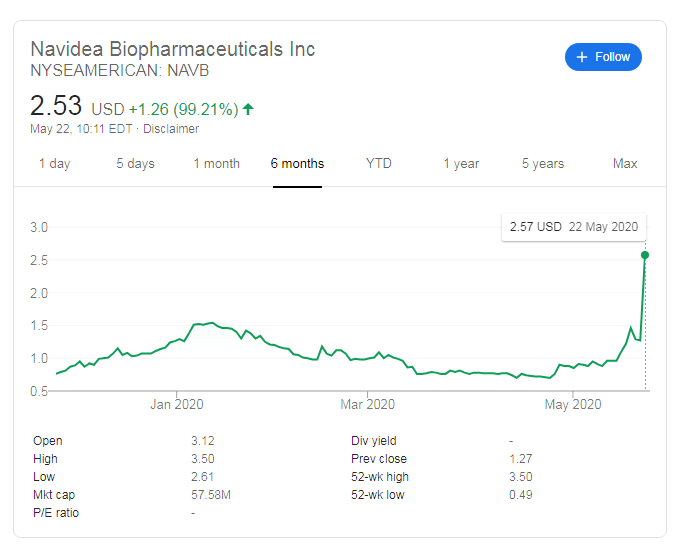Screen dimensions: 700x560
Task: Switch to the 1 month tab
Action: (x=216, y=163)
